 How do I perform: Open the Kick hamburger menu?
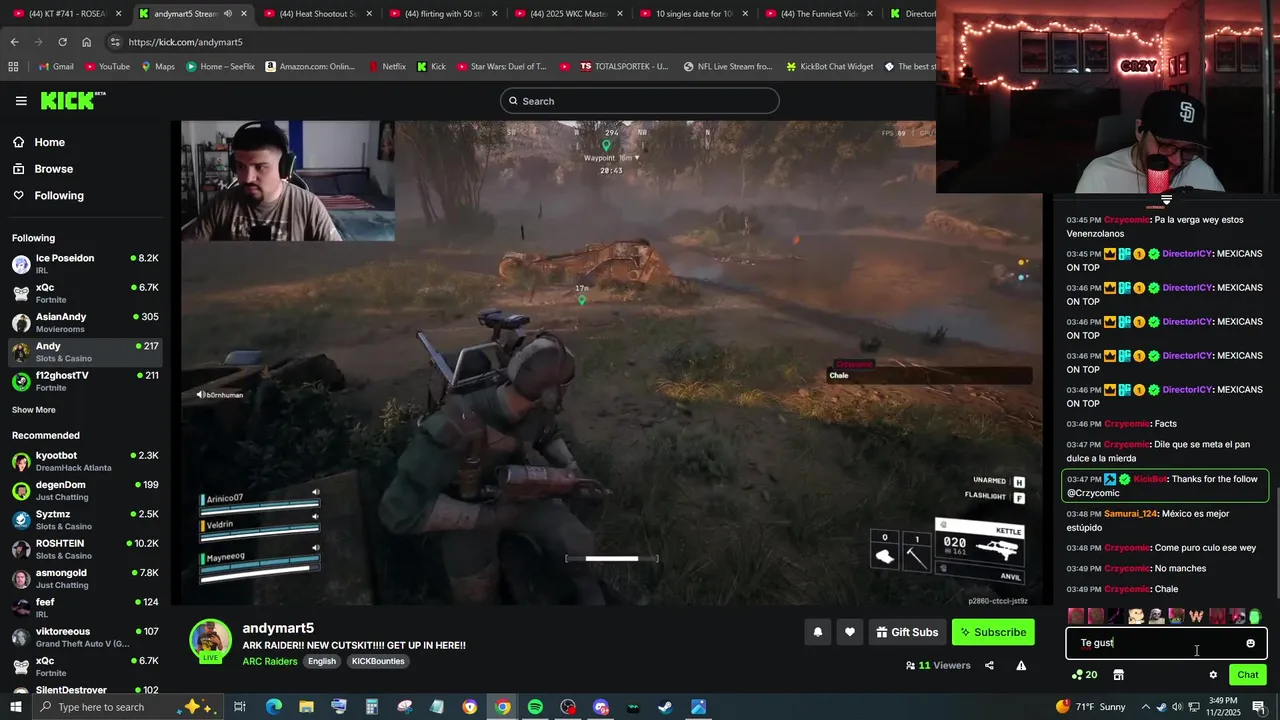[x=21, y=101]
